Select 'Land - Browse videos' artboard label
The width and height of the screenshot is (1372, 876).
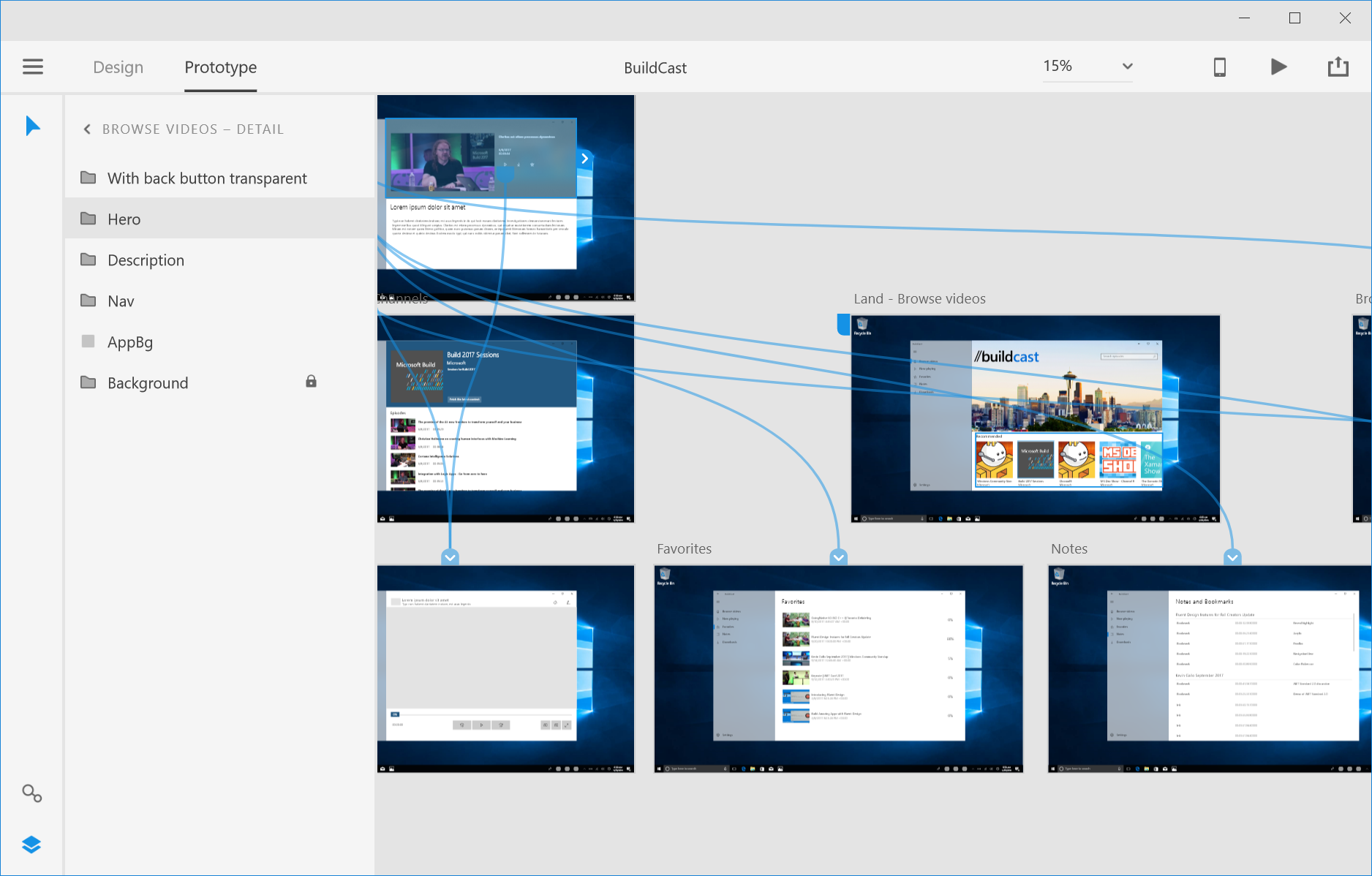coord(919,299)
